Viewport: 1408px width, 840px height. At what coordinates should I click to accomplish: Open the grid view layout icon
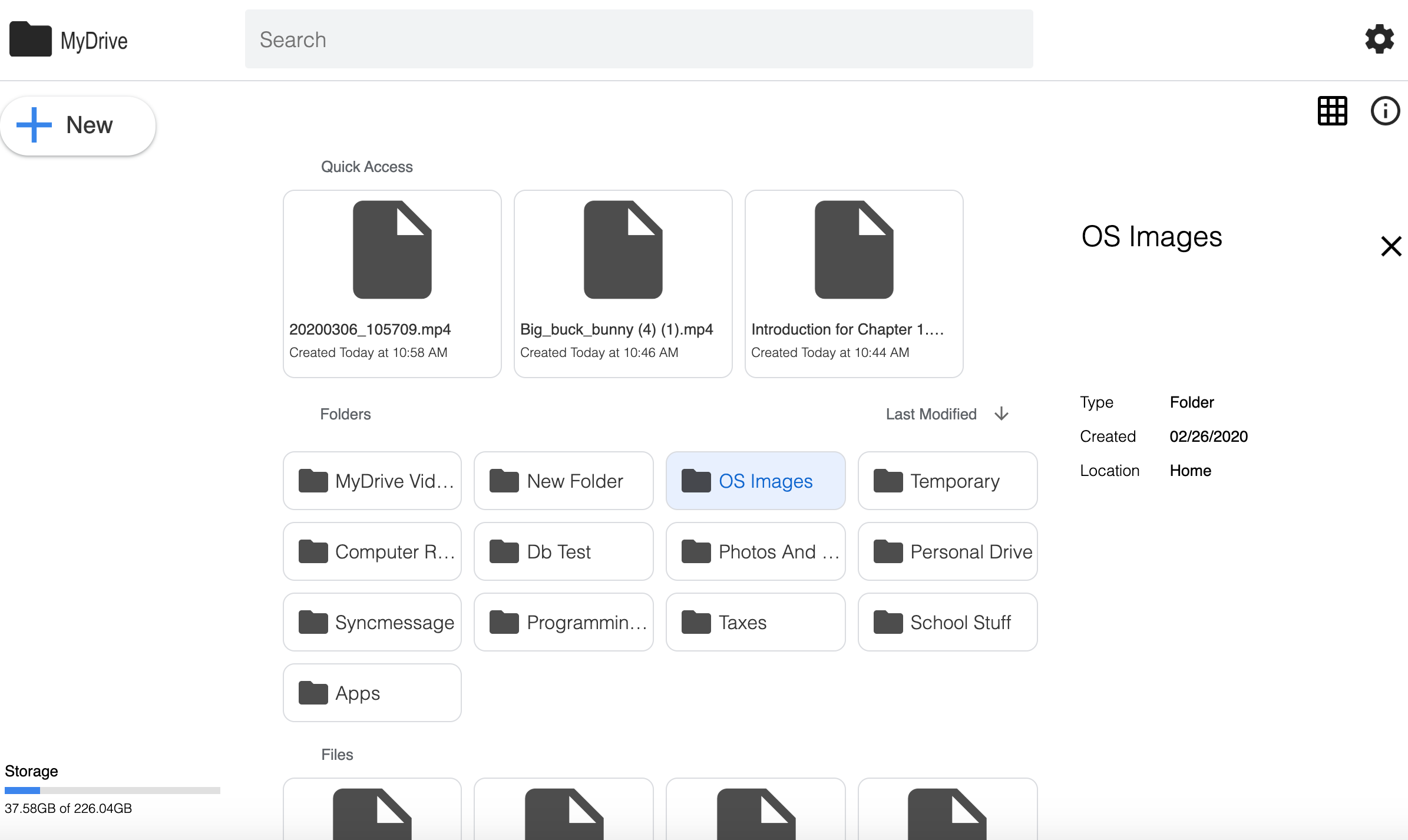coord(1332,111)
